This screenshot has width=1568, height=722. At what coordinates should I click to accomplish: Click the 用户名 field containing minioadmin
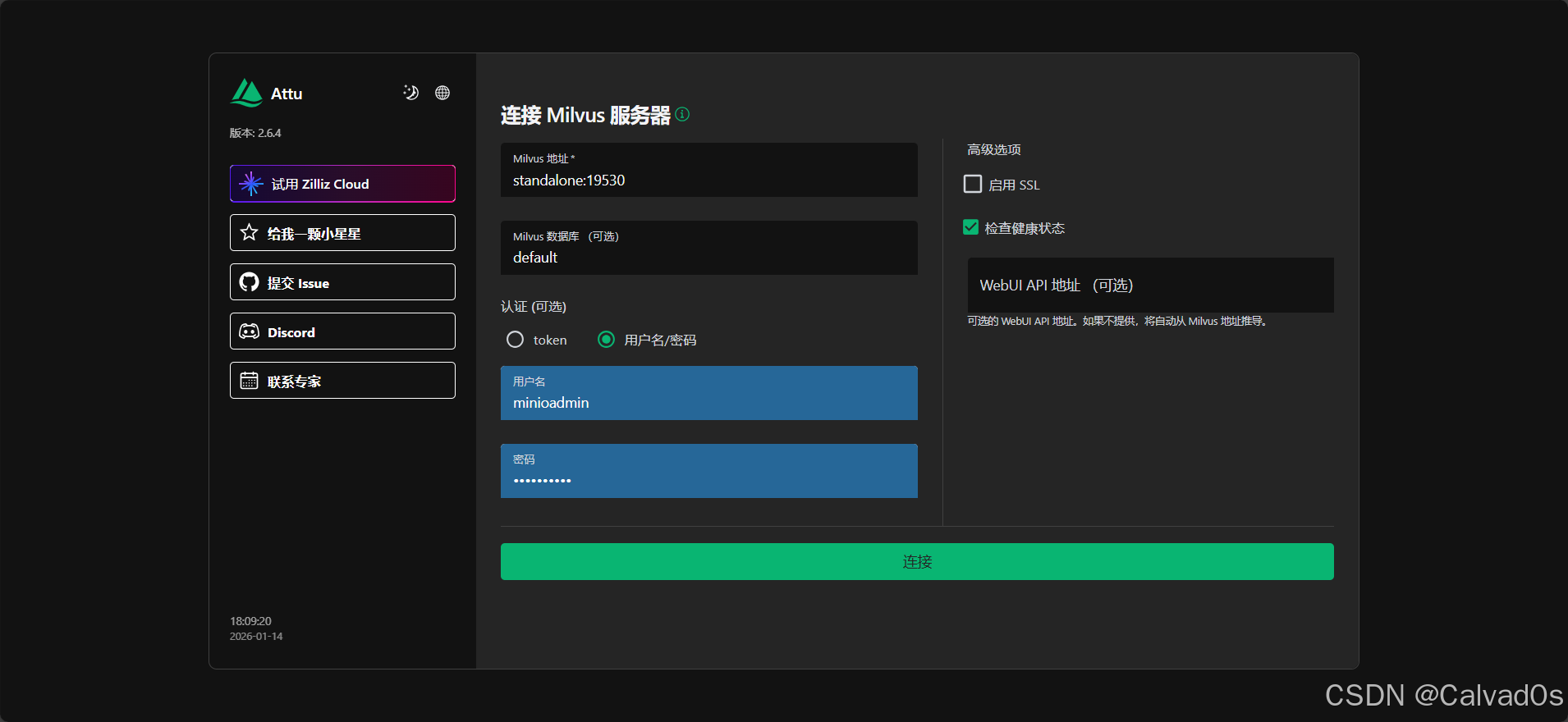coord(709,393)
